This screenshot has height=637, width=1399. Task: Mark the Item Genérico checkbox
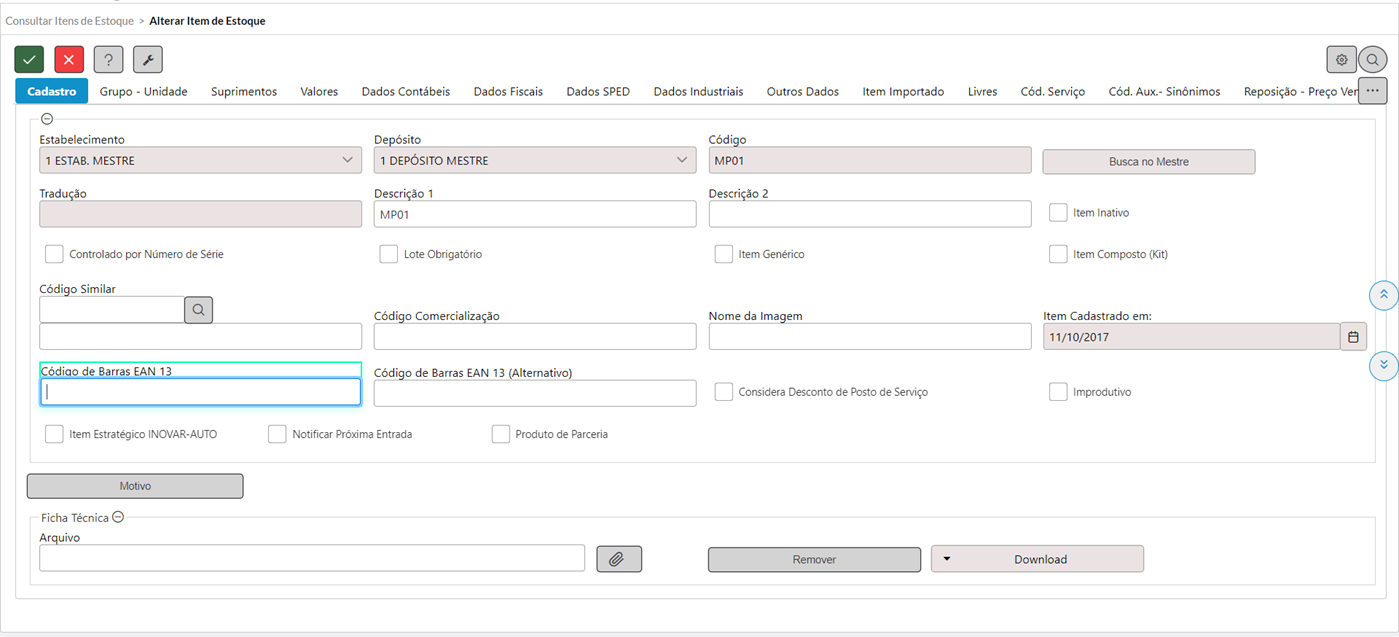point(724,254)
